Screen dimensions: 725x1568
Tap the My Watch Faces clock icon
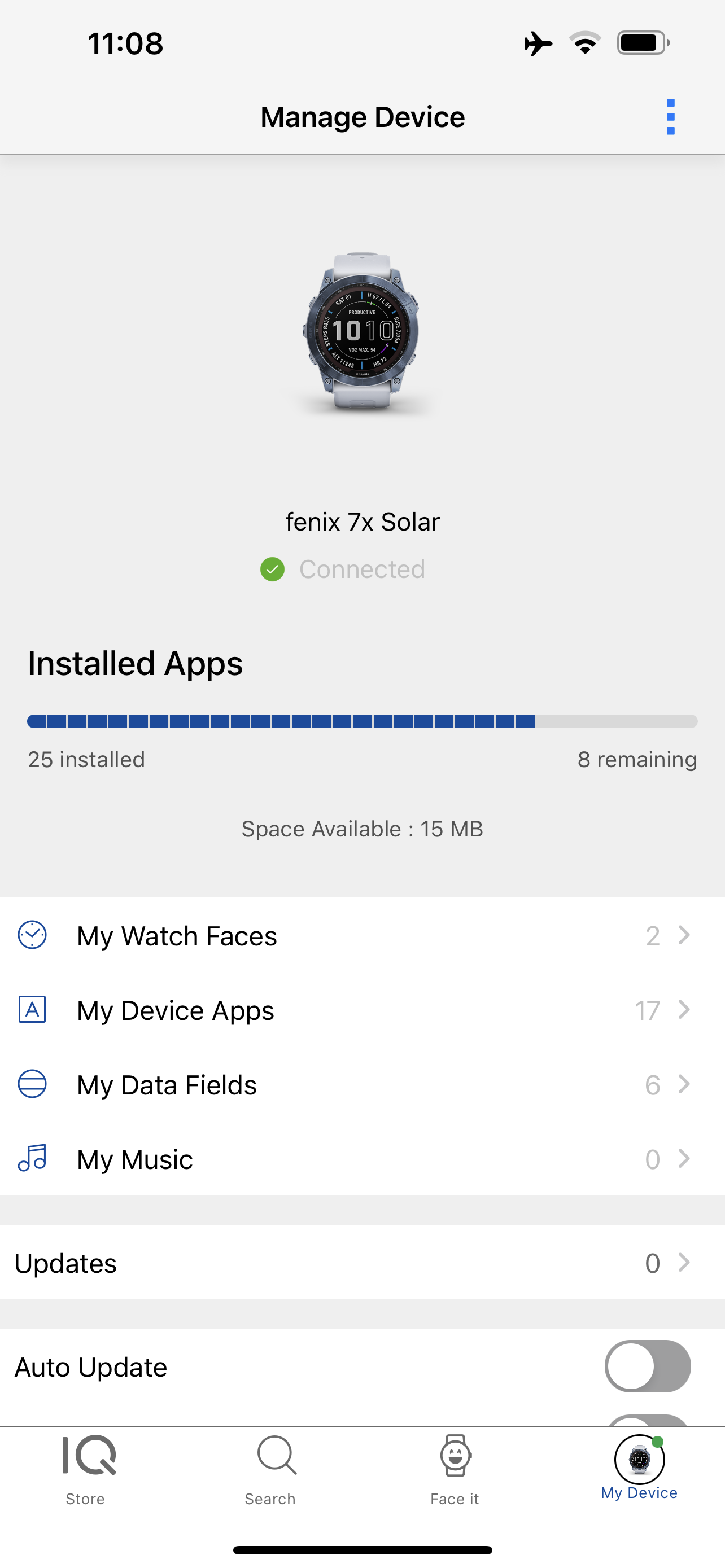[32, 935]
